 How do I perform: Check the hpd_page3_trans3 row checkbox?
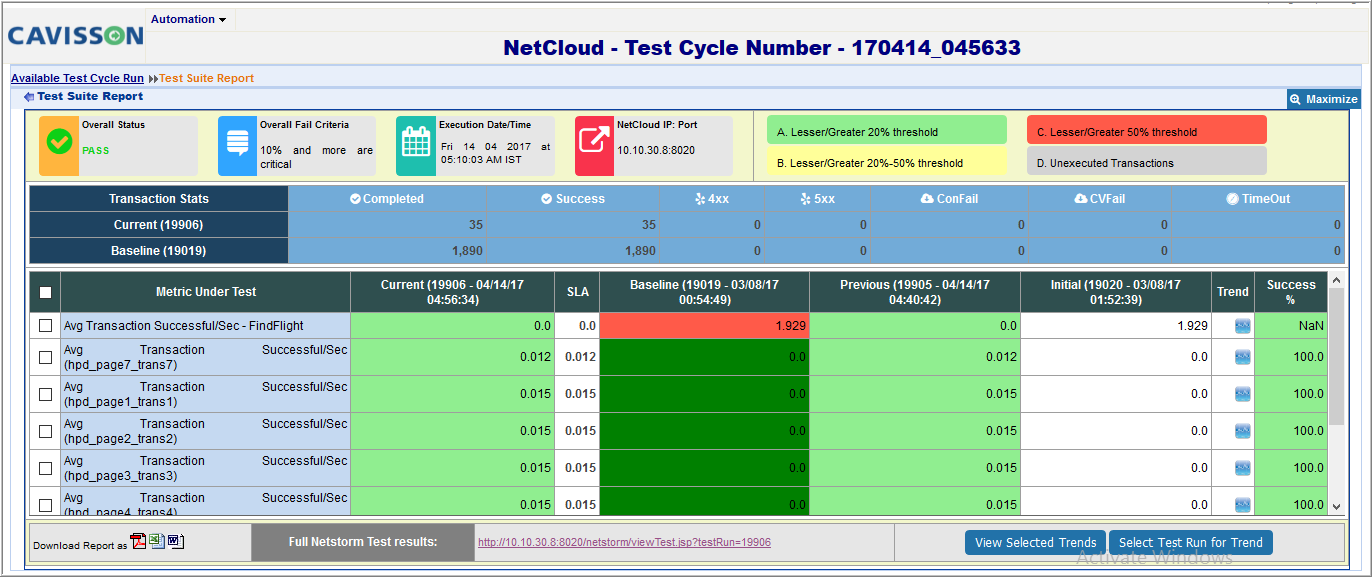click(x=45, y=468)
